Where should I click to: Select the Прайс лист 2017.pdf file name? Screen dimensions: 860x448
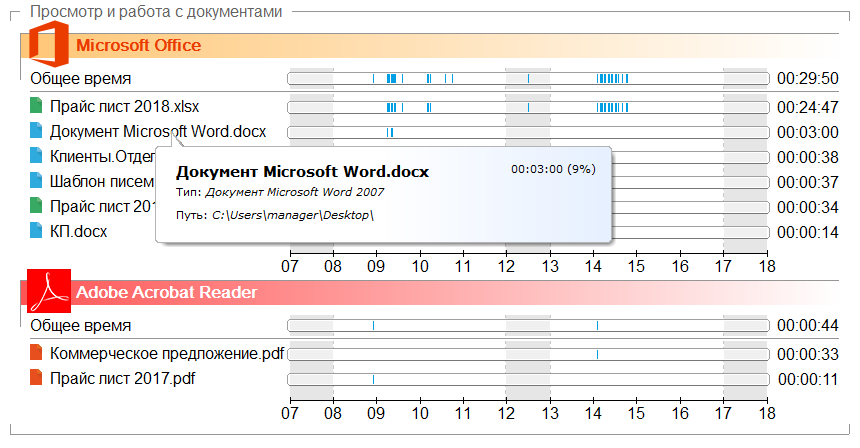122,378
